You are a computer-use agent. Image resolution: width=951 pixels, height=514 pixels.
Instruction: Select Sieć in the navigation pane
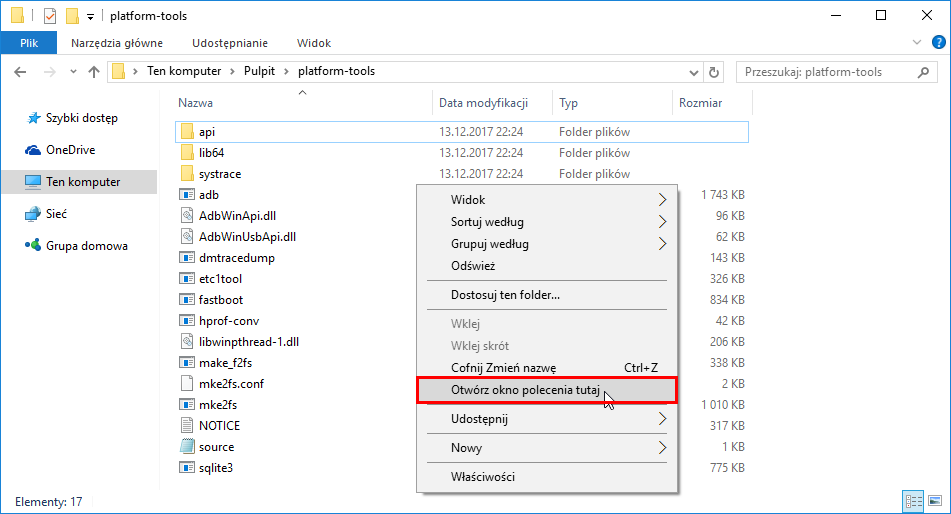(58, 214)
